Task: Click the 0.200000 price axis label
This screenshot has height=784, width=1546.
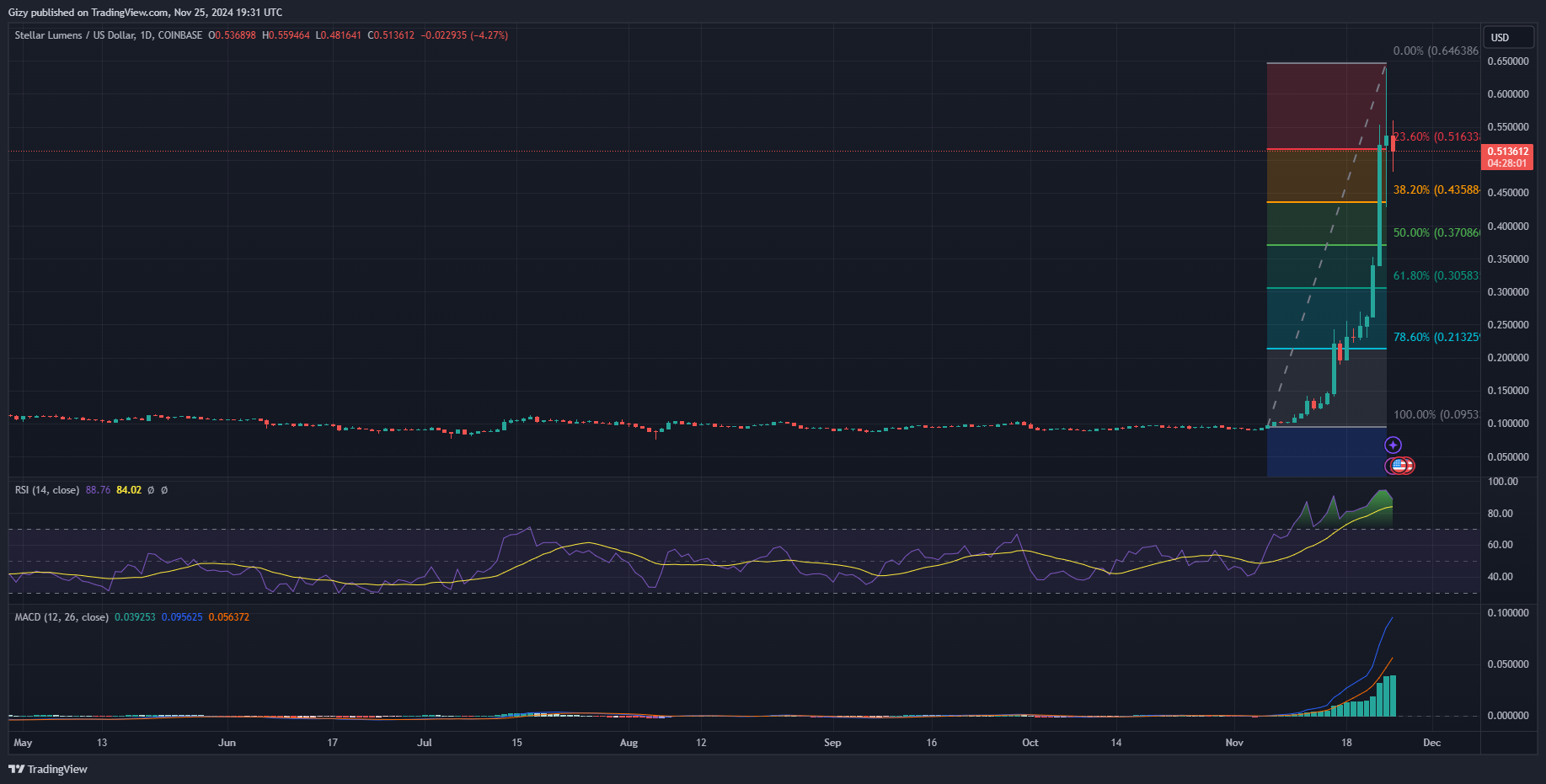Action: (x=1508, y=358)
